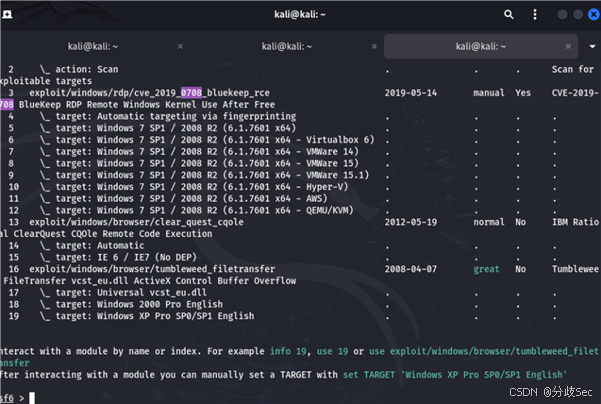601x404 pixels.
Task: Click the set TARGET example command
Action: 455,374
